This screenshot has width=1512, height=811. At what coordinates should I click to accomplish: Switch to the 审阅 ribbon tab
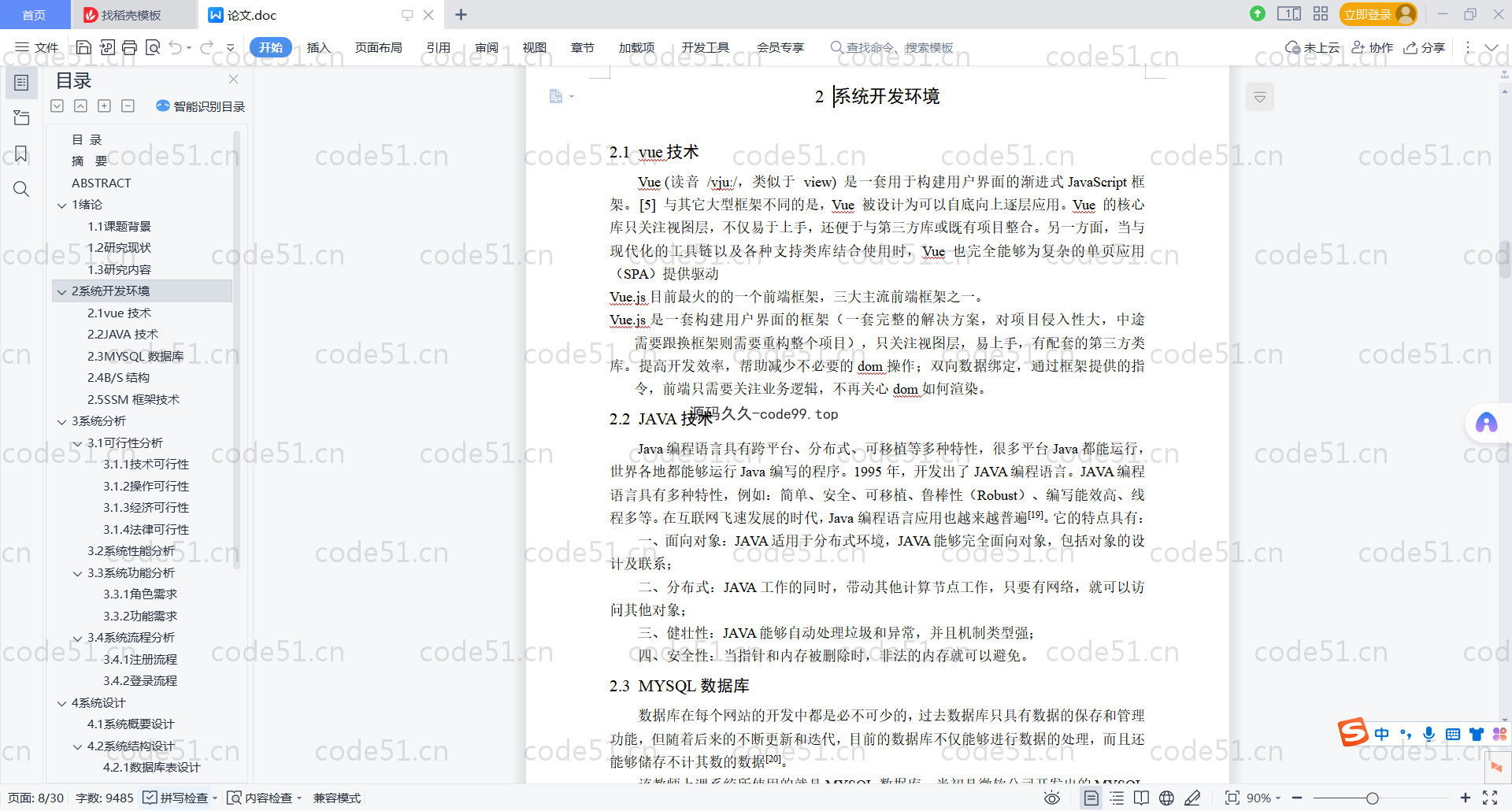point(487,47)
